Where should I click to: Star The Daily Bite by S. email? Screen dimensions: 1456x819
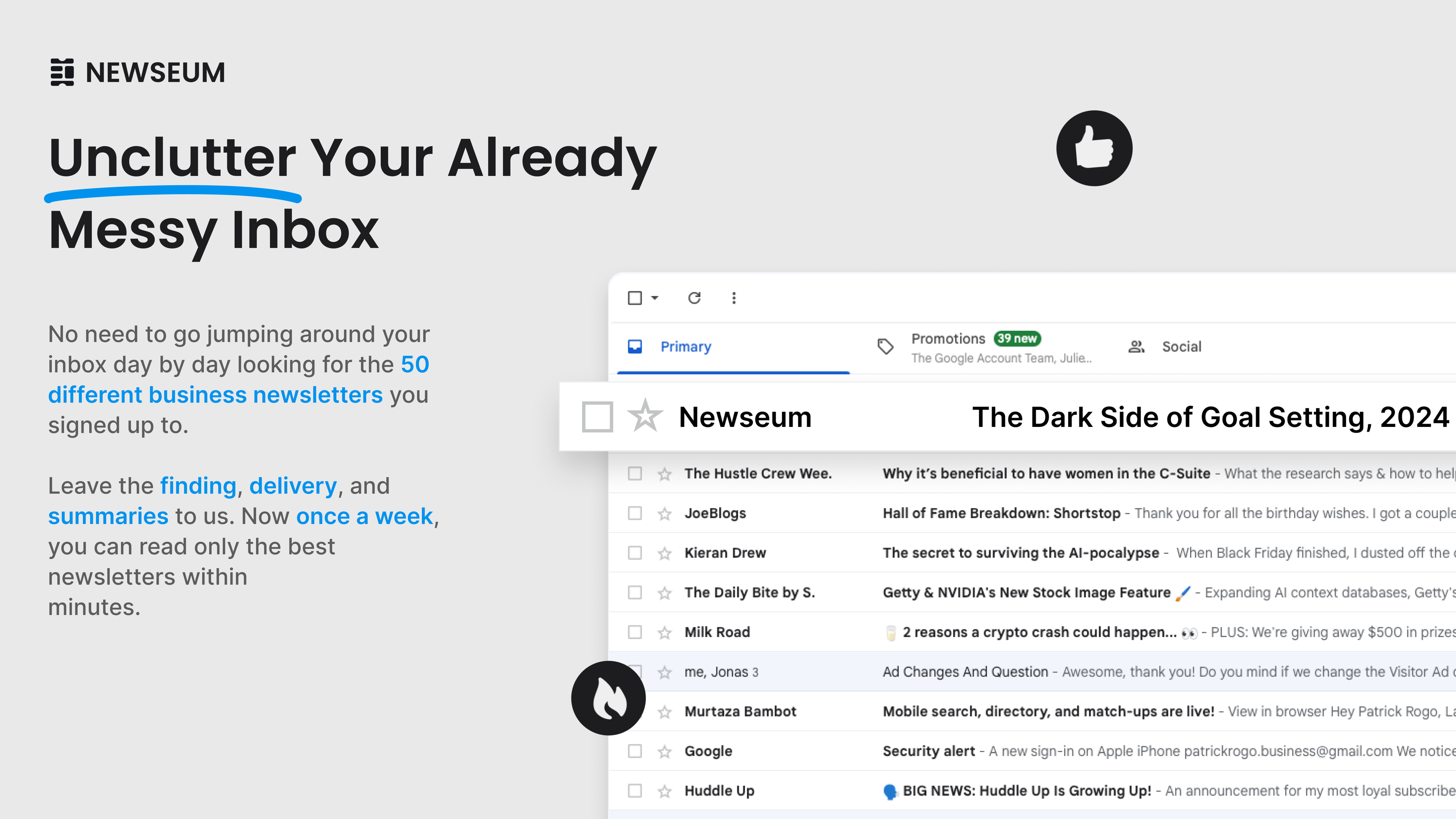point(665,593)
